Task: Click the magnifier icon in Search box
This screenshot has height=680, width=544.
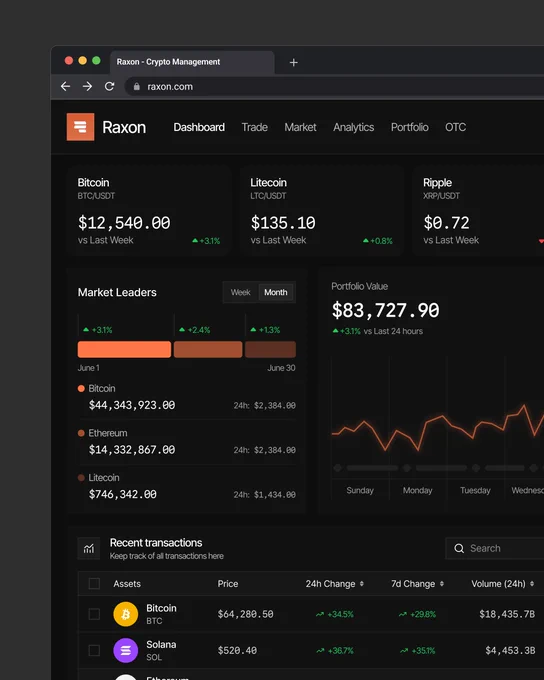Action: point(459,548)
